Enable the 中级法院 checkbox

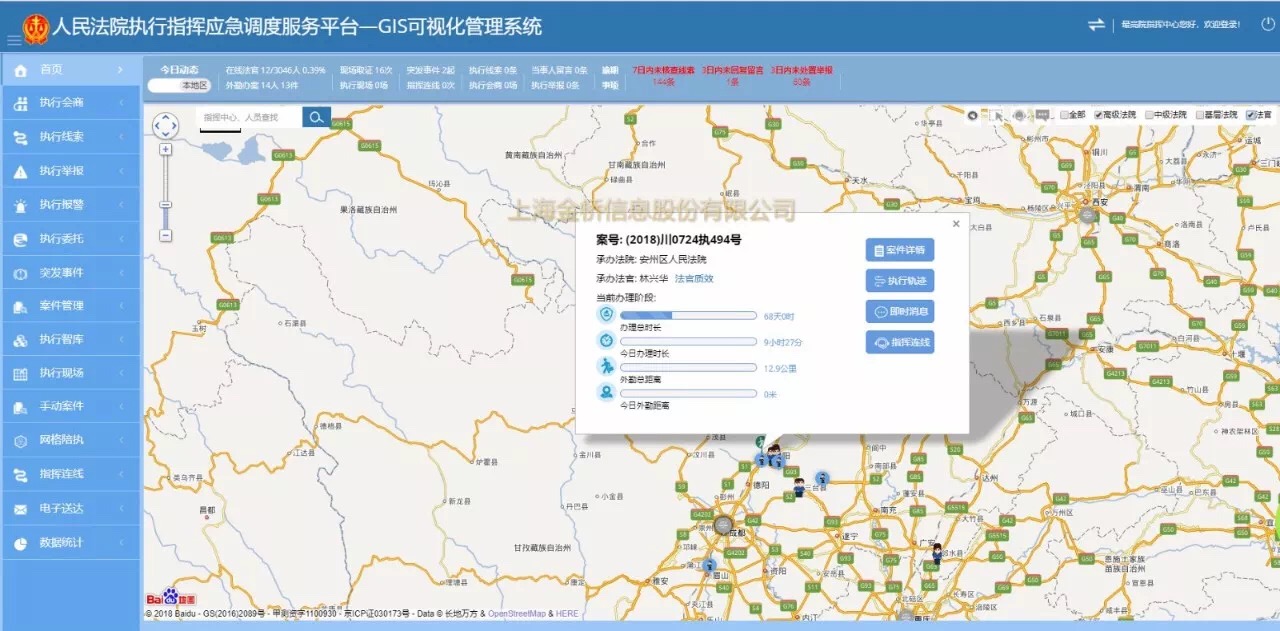click(1150, 115)
